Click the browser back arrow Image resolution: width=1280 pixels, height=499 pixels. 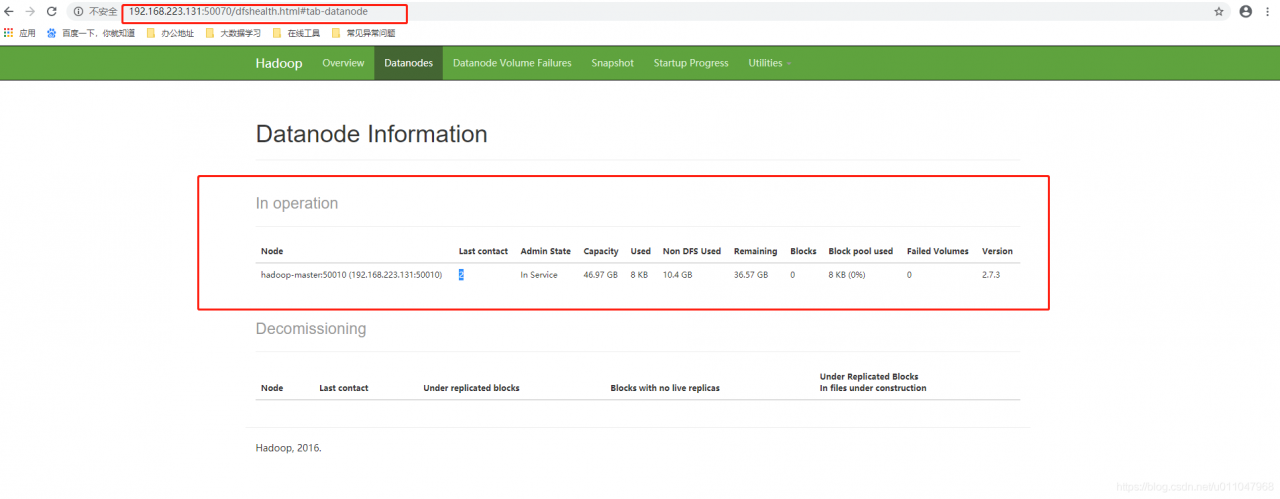9,12
